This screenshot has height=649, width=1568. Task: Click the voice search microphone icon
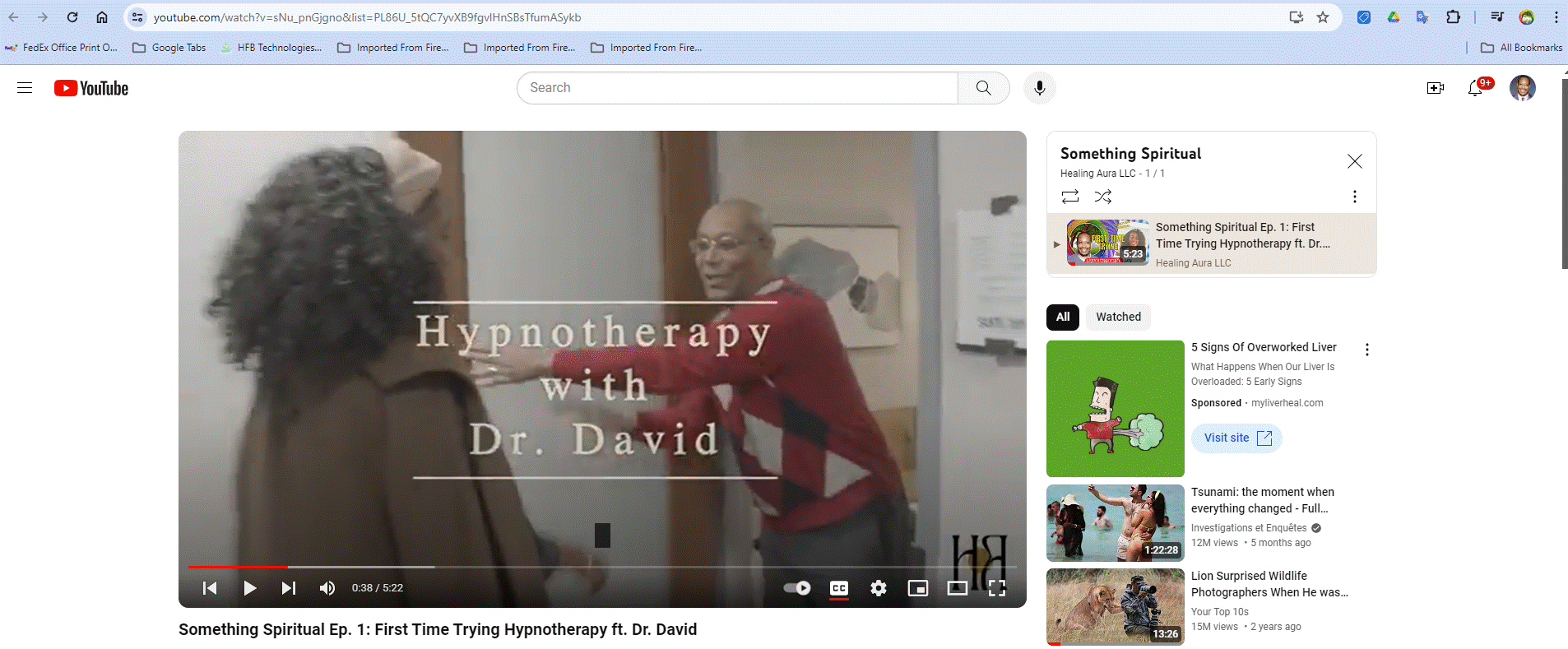[1039, 88]
